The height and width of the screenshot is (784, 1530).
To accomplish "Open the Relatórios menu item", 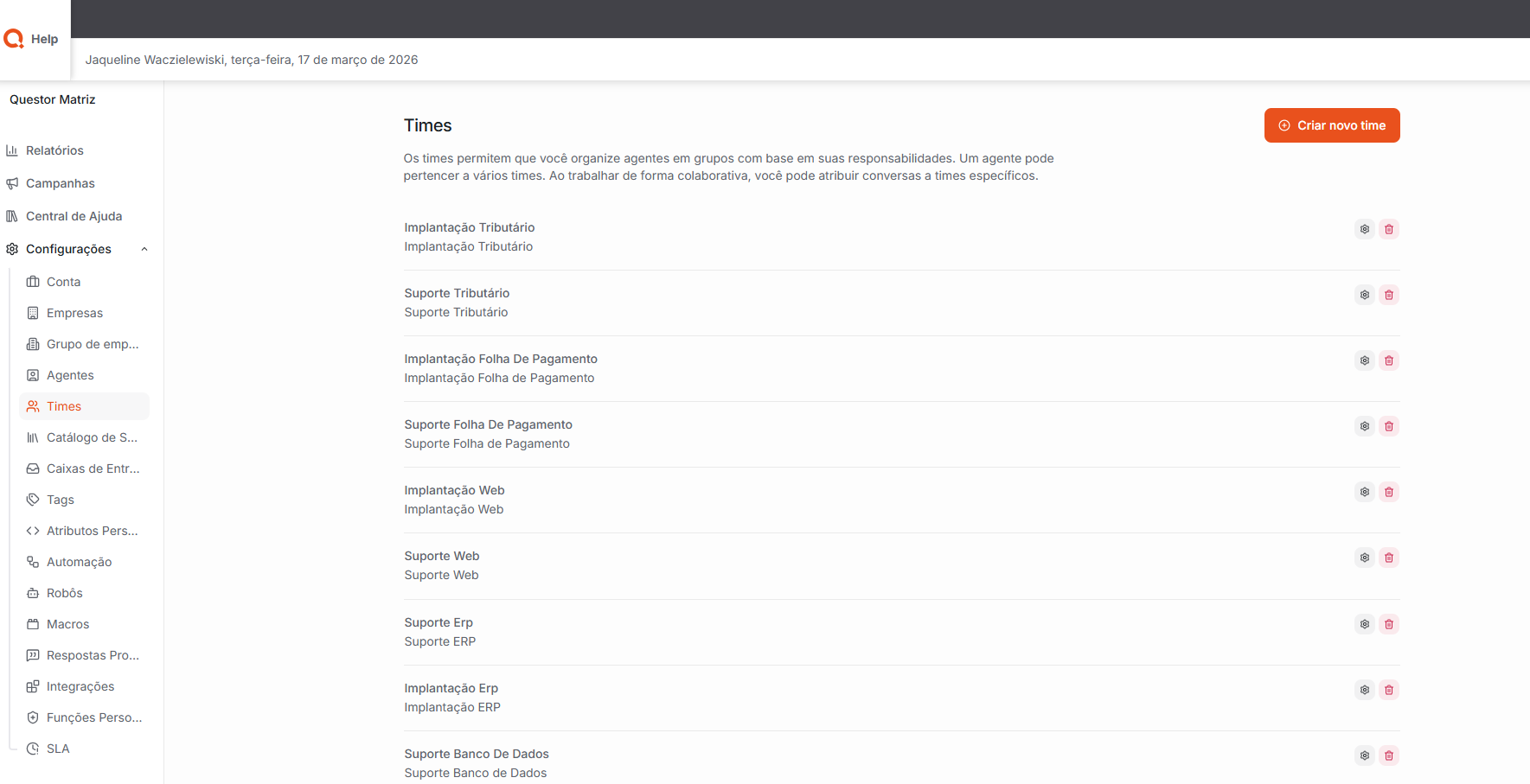I will (54, 150).
